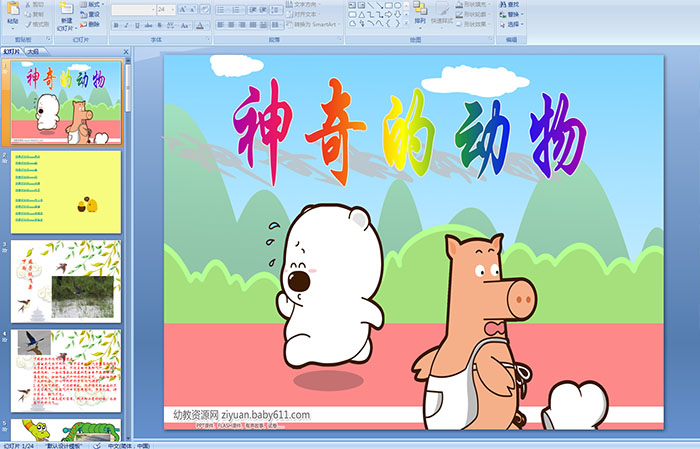Switch to the Outline (大纲) tab

click(33, 50)
